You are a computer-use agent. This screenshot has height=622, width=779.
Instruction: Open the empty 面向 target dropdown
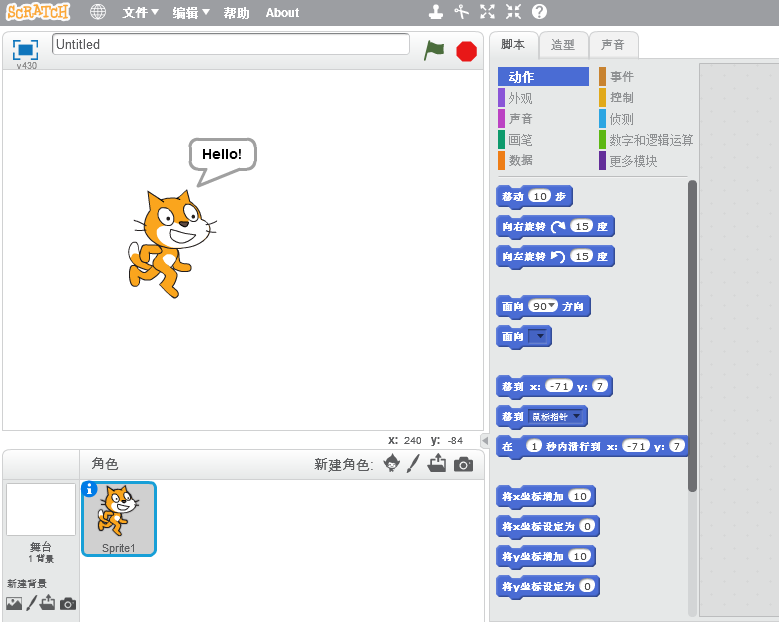click(540, 336)
